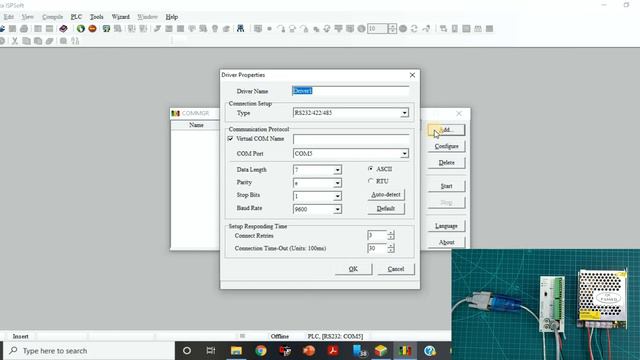Click the Cancel button in Driver Properties
Screen dimensions: 640x360
pyautogui.click(x=396, y=269)
